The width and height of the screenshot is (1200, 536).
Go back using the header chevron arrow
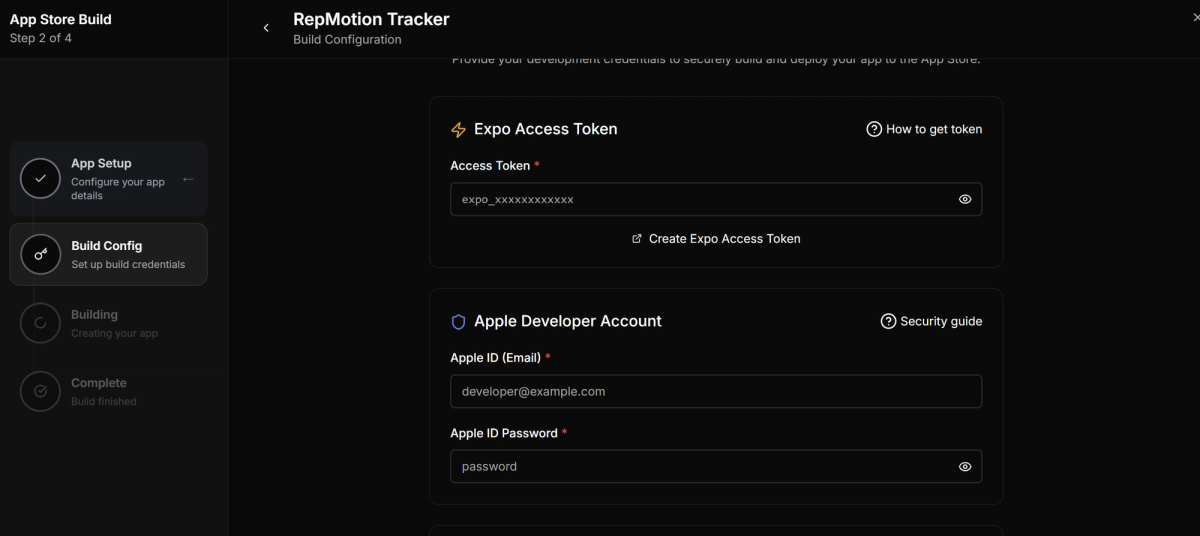266,28
